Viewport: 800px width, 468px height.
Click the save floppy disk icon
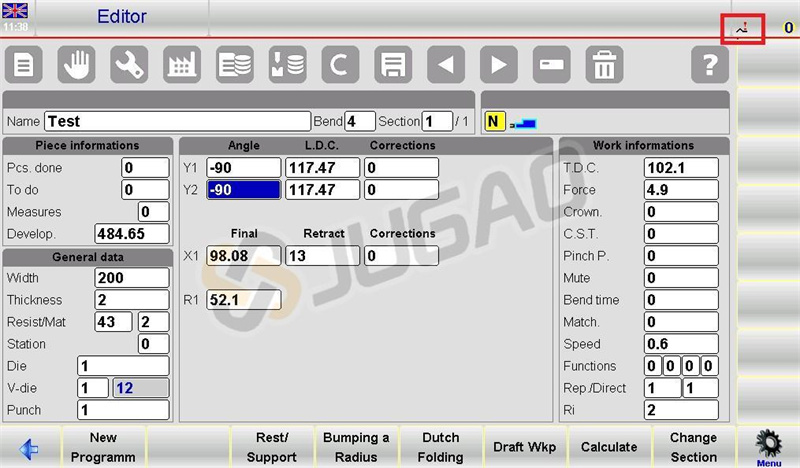393,65
